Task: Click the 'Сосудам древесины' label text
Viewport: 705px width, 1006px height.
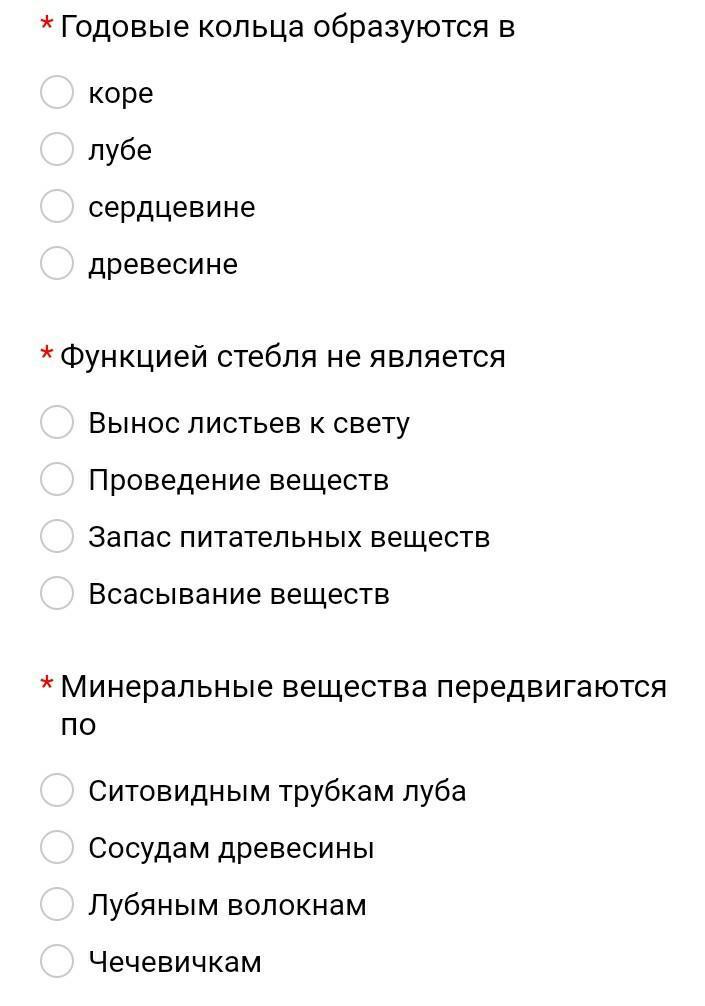Action: [x=231, y=848]
